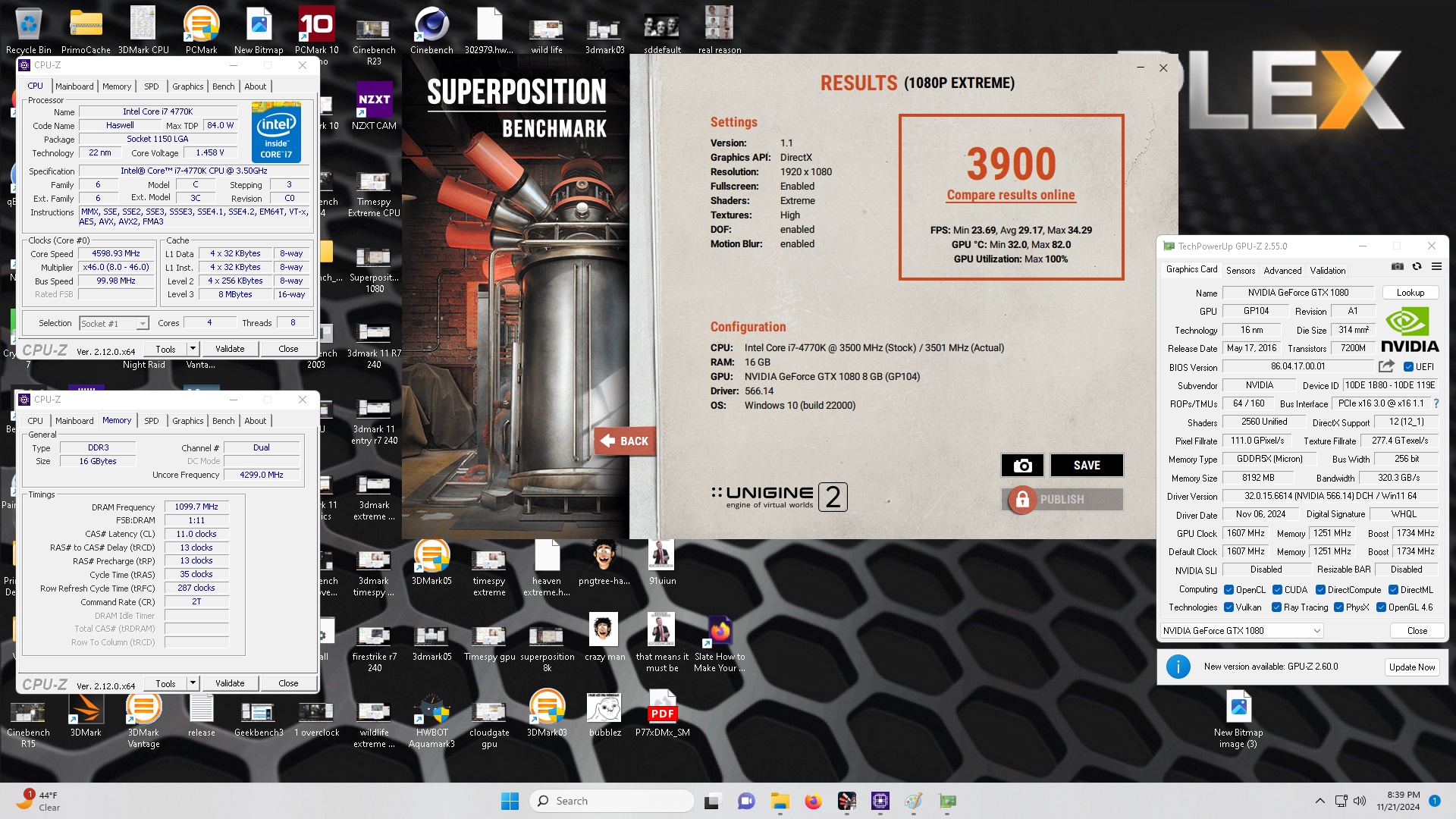
Task: Click the Tools button in top CPU-Z window
Action: click(165, 349)
